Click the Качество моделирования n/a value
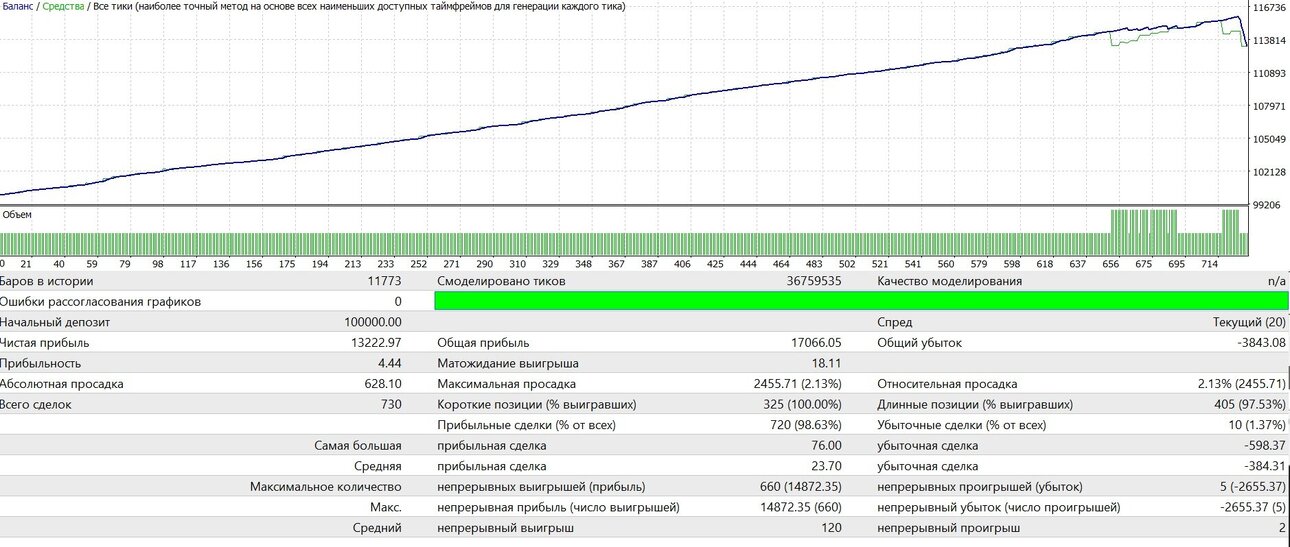Screen dimensions: 1290x547 point(1277,281)
